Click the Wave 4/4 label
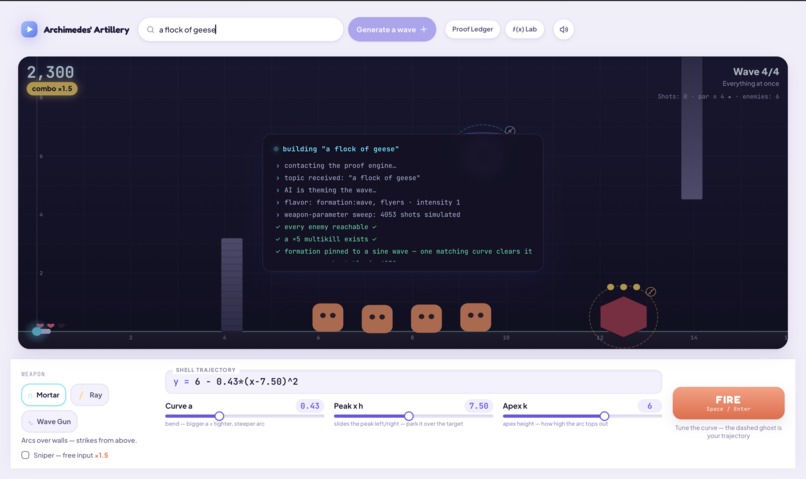 tap(756, 71)
